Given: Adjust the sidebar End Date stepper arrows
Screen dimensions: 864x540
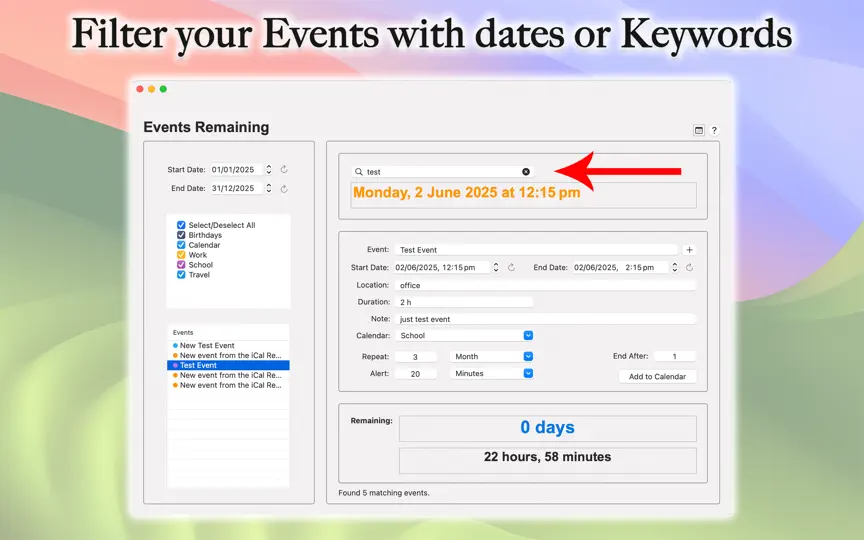Looking at the screenshot, I should click(268, 188).
